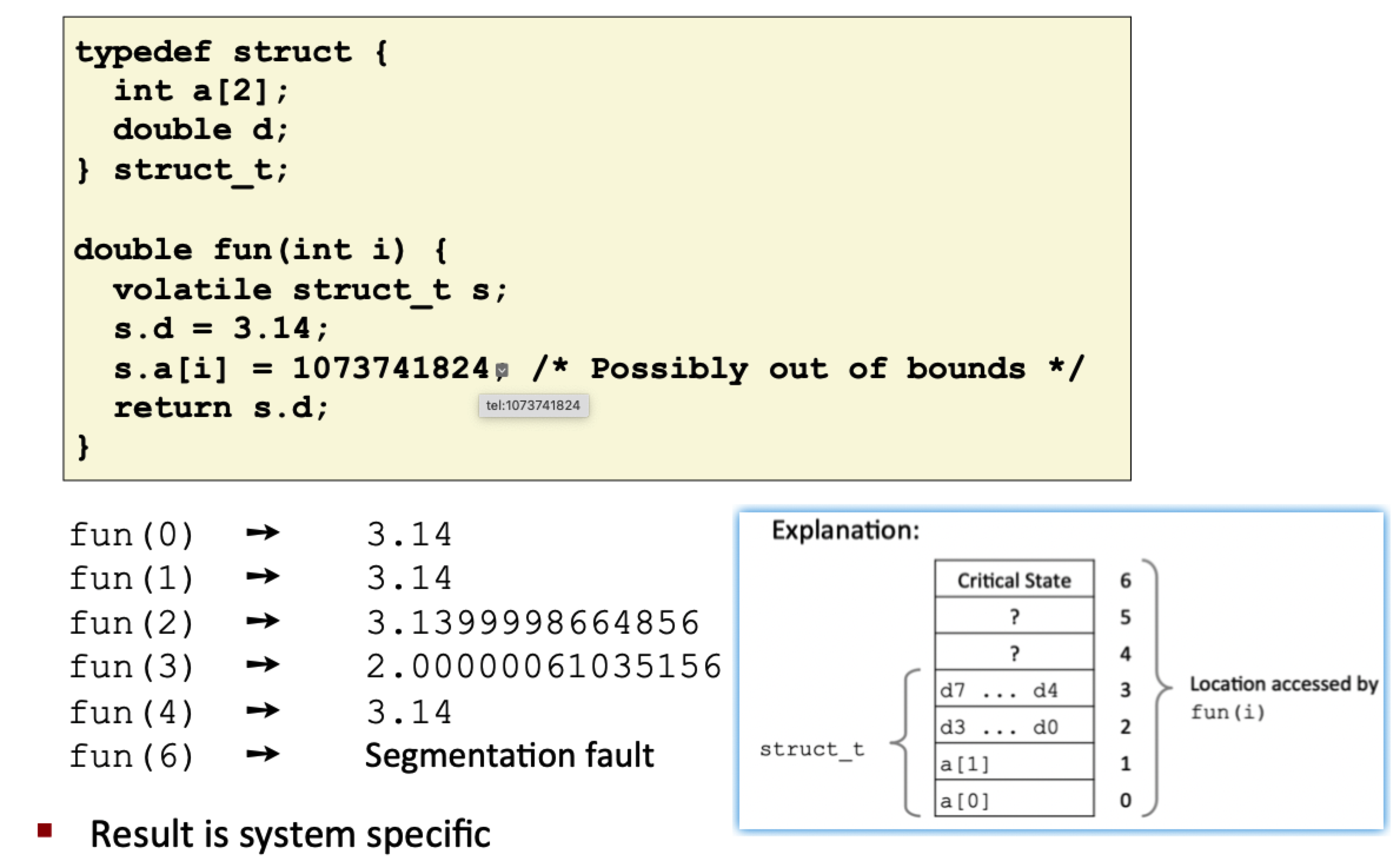
Task: Select the a[1] cell in the memory diagram
Action: point(1014,762)
